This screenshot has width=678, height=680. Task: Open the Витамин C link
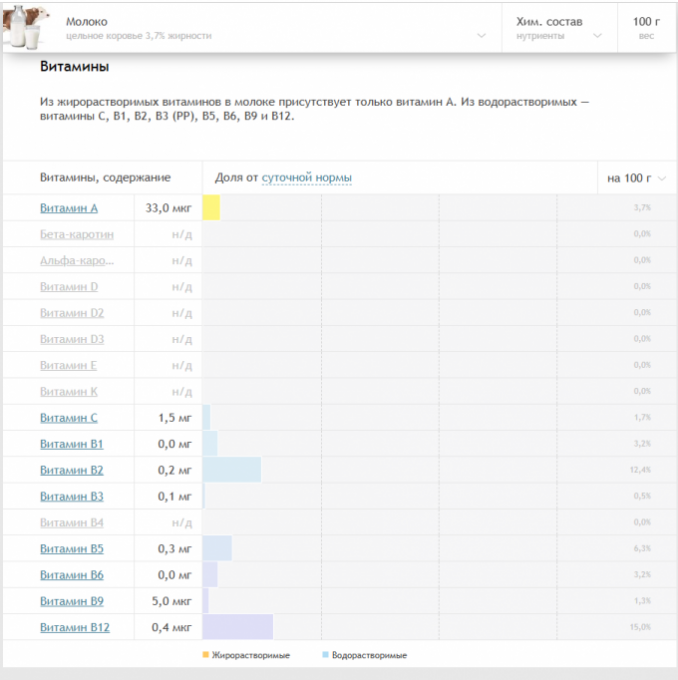[69, 418]
